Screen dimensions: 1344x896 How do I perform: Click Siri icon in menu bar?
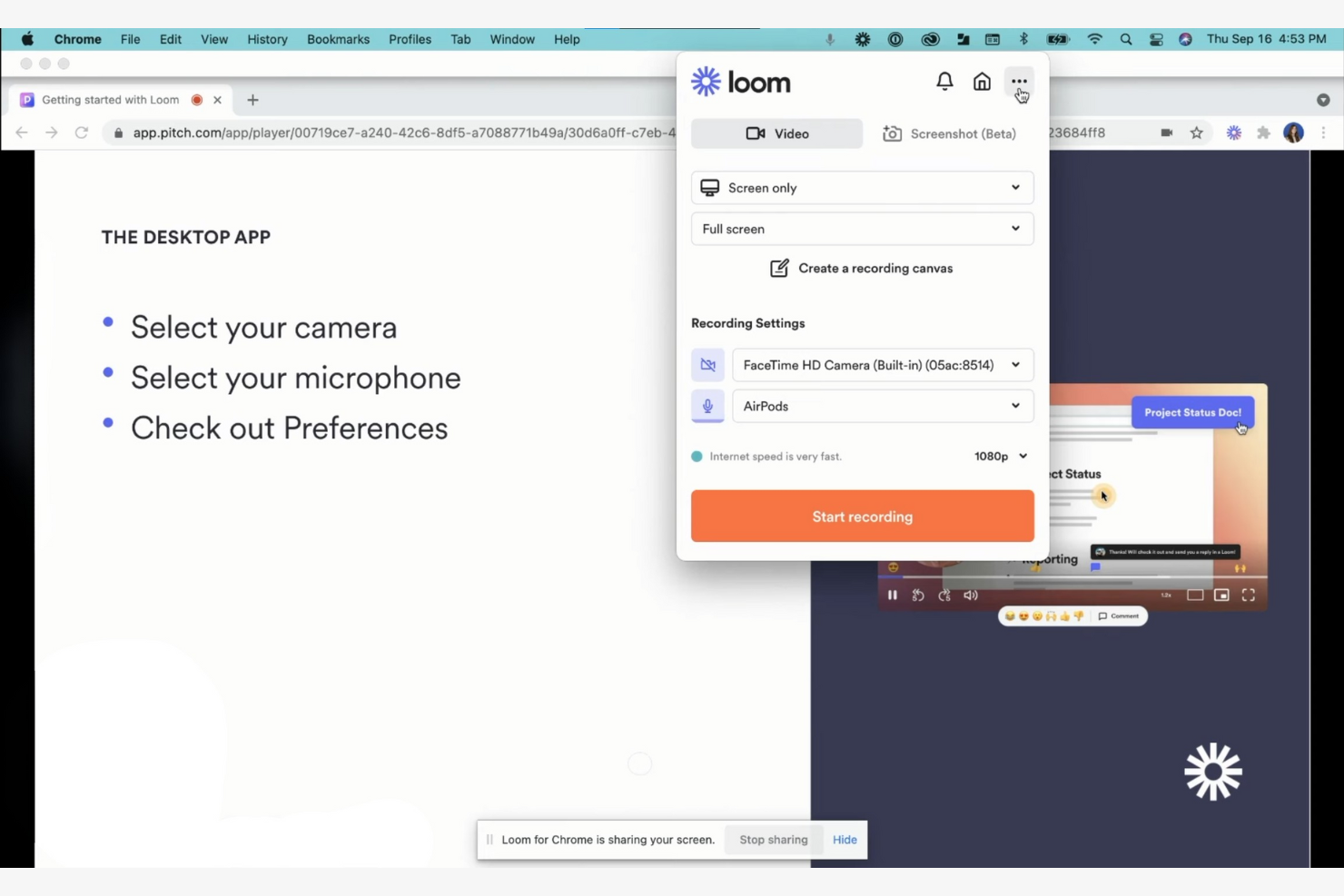click(1185, 39)
